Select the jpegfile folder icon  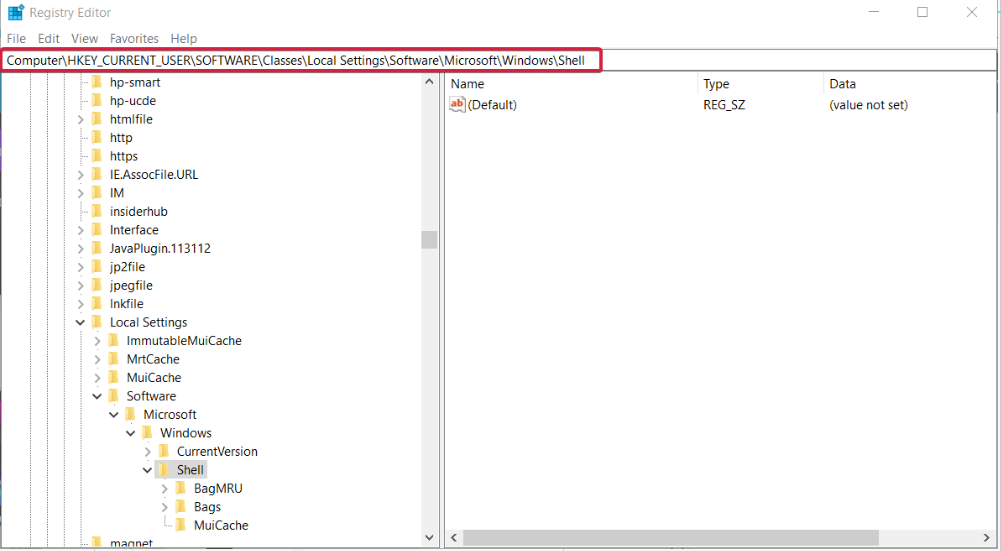coord(97,285)
